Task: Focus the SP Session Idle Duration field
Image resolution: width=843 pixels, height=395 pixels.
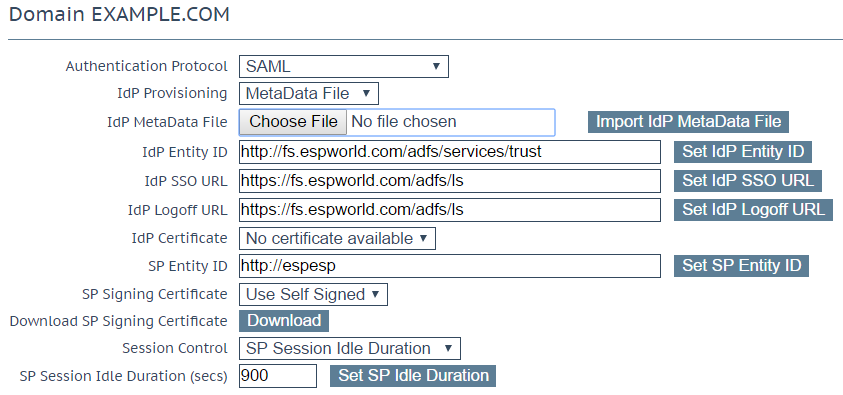Action: click(278, 376)
